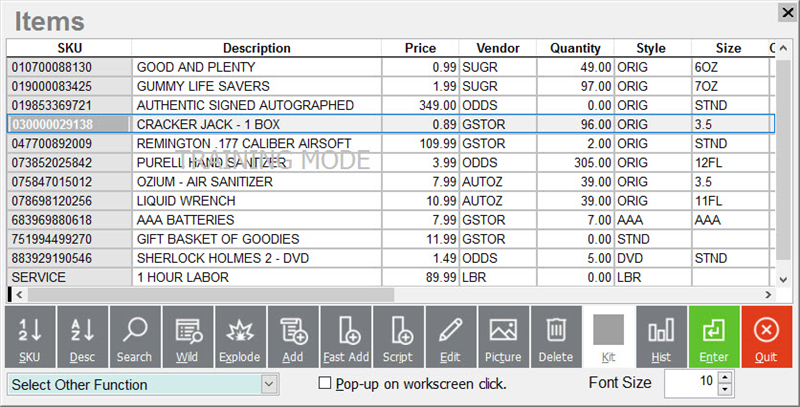This screenshot has height=407, width=800.
Task: Edit the selected item
Action: (451, 337)
